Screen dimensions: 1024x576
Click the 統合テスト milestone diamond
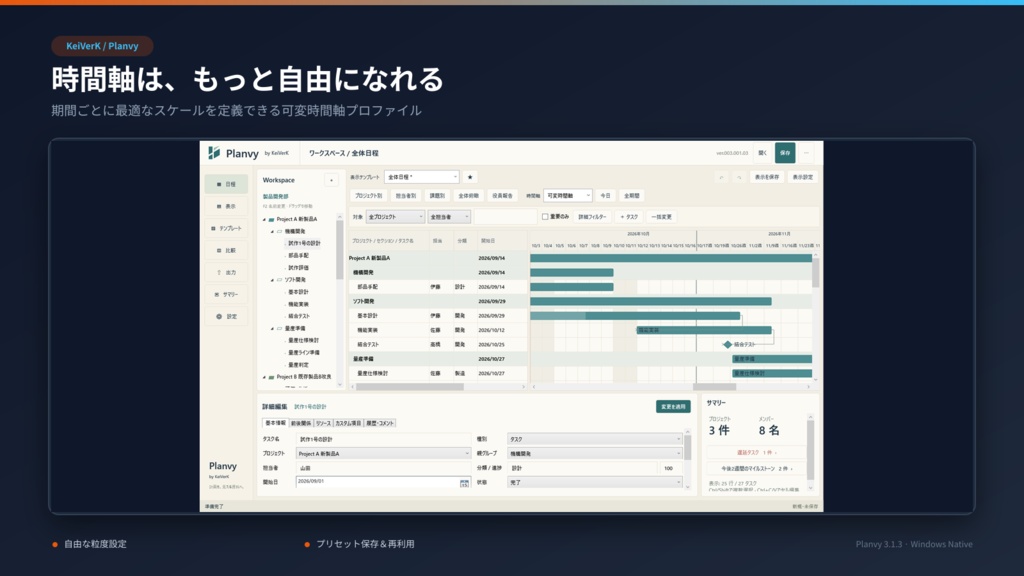click(x=728, y=344)
